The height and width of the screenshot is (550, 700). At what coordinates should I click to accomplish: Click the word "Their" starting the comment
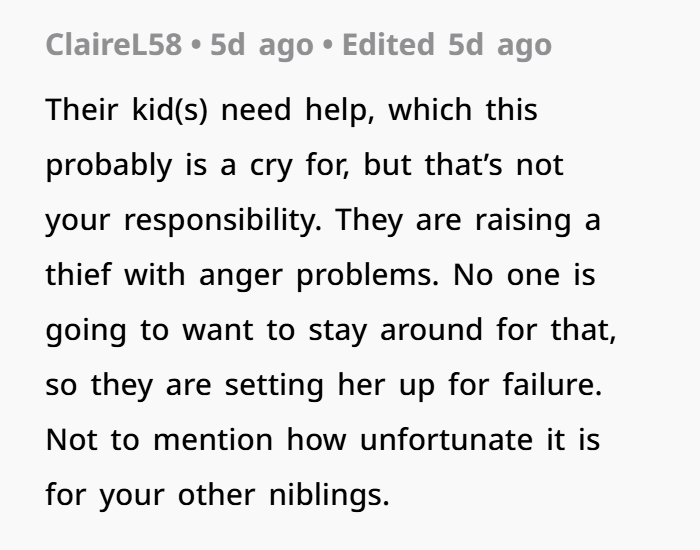[x=82, y=109]
